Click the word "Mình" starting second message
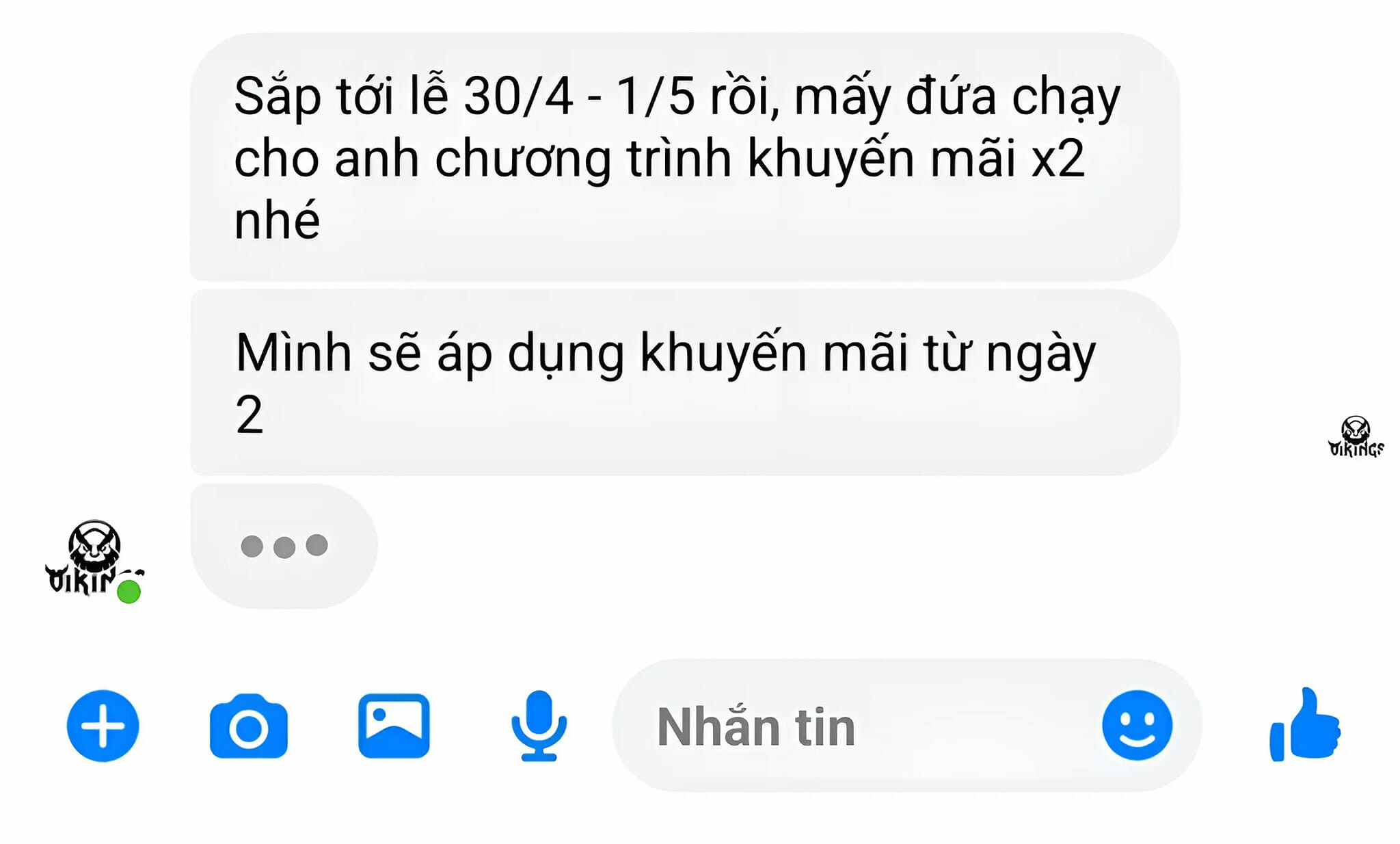This screenshot has height=844, width=1400. coord(294,353)
